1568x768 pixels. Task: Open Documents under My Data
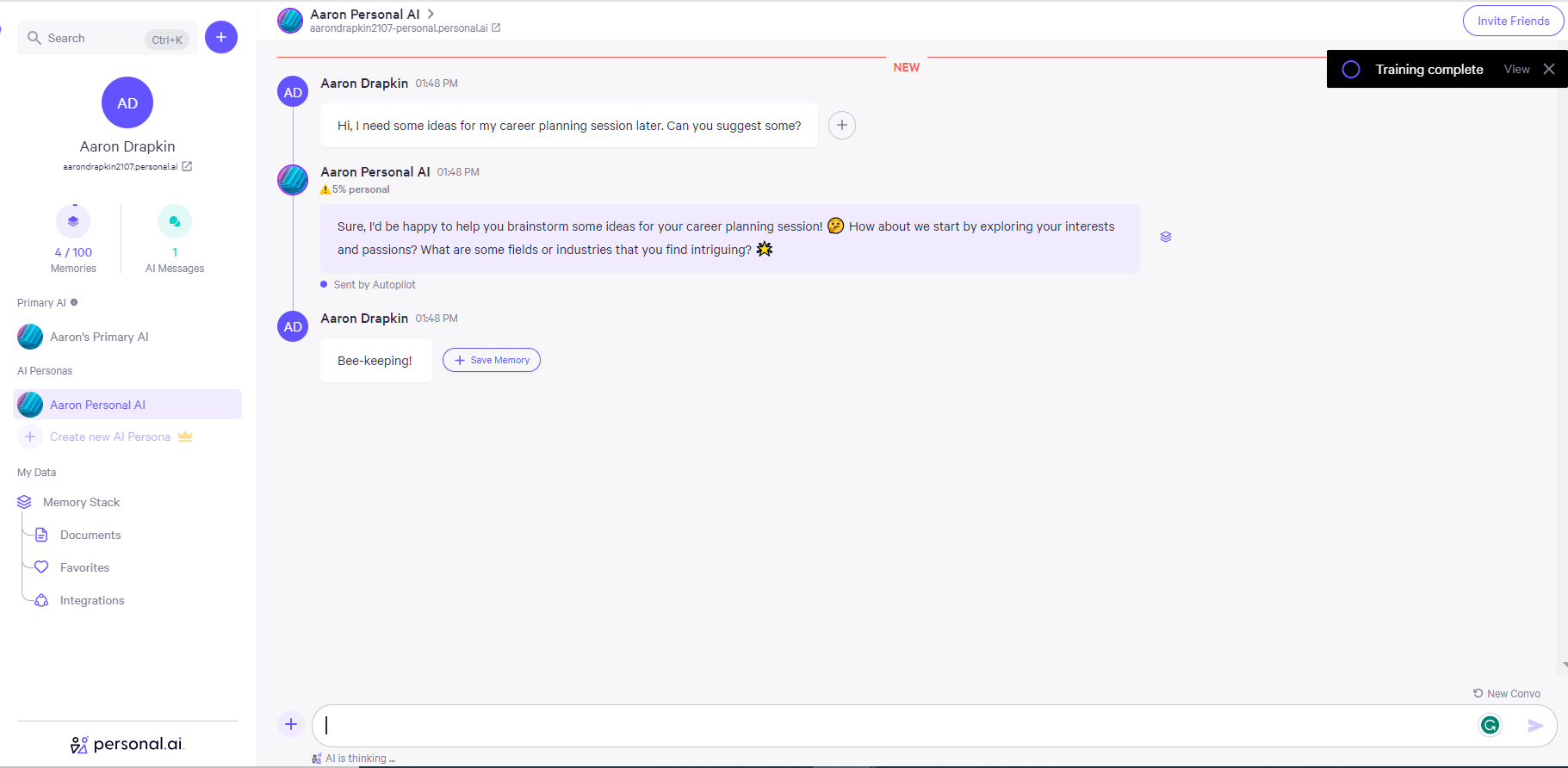pos(90,535)
